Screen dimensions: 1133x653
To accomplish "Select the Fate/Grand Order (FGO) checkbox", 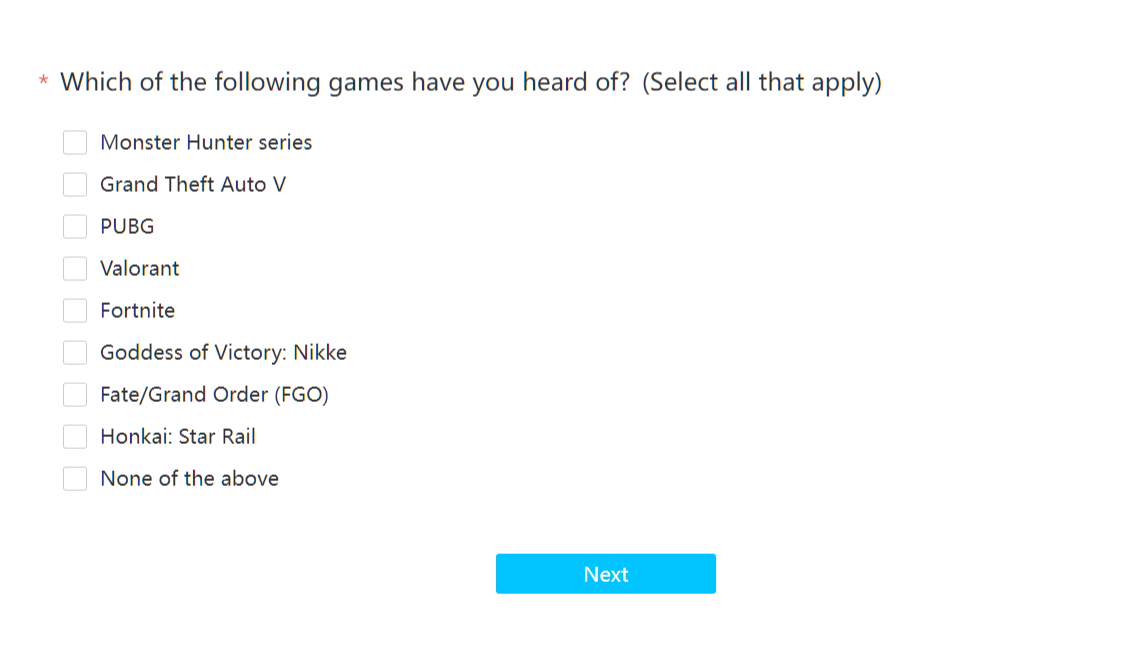I will click(75, 394).
